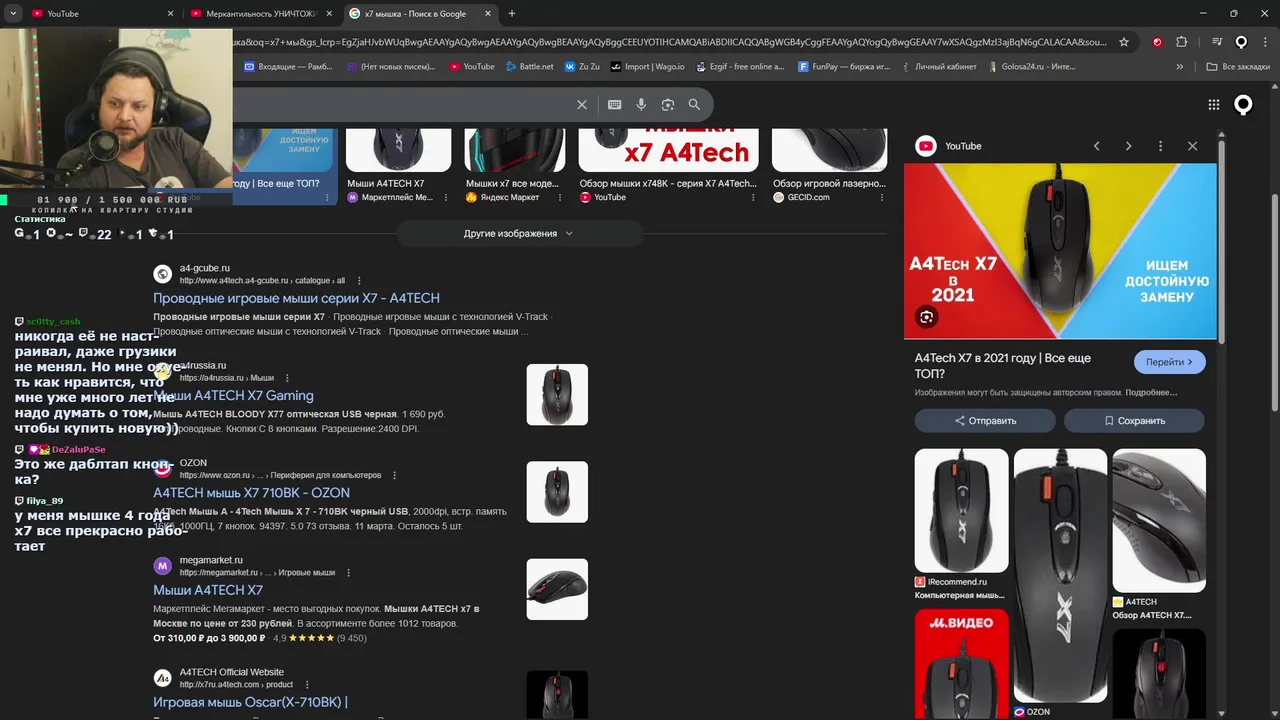Open iRecommend.ru related image thumbnail
This screenshot has height=720, width=1280.
point(961,510)
